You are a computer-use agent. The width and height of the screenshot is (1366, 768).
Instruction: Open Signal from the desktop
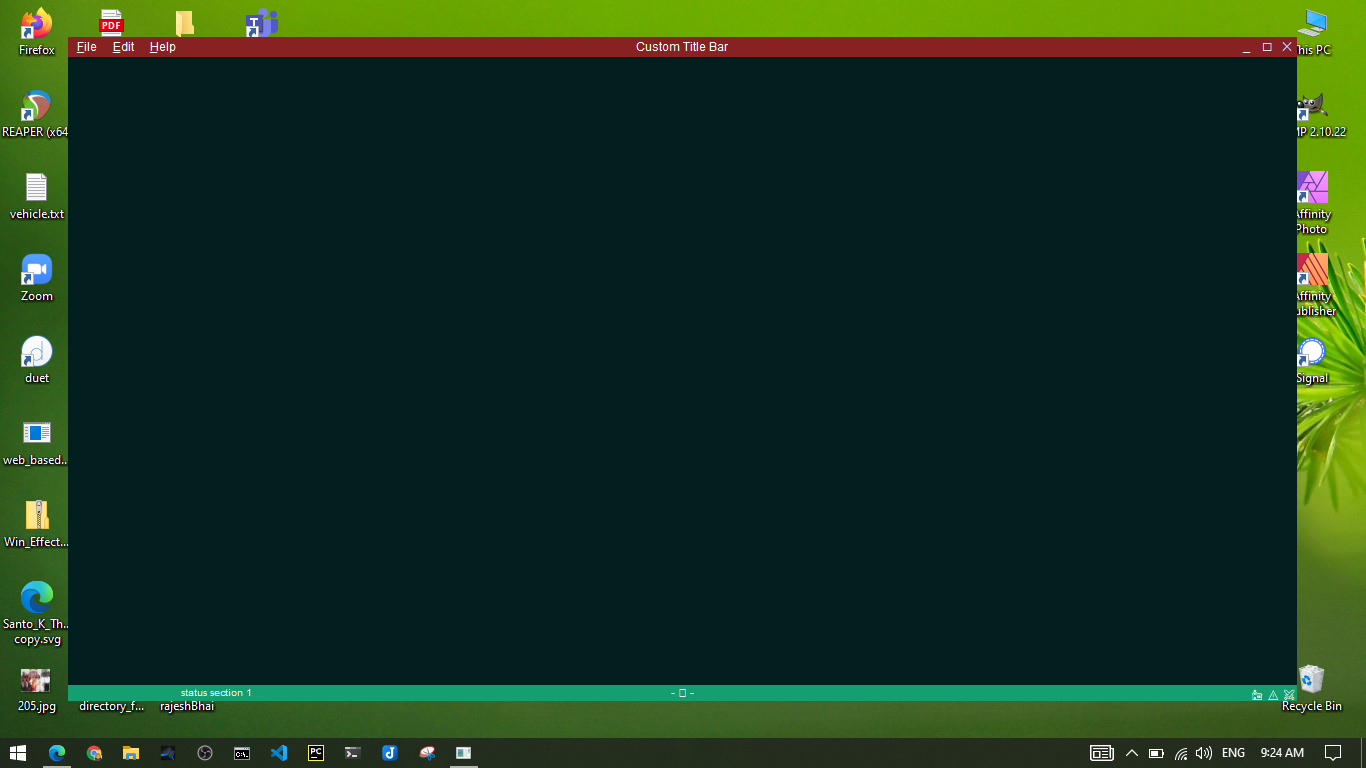[x=1311, y=352]
